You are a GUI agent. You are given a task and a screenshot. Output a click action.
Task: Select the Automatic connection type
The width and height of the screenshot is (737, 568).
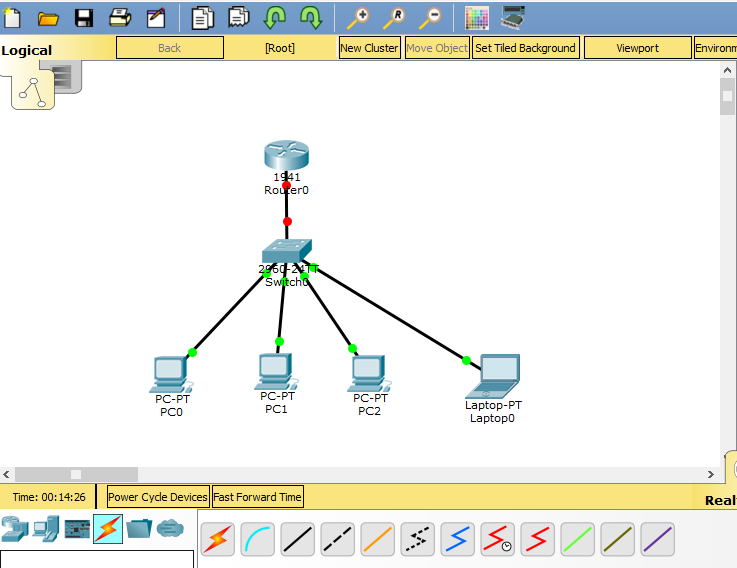tap(218, 540)
